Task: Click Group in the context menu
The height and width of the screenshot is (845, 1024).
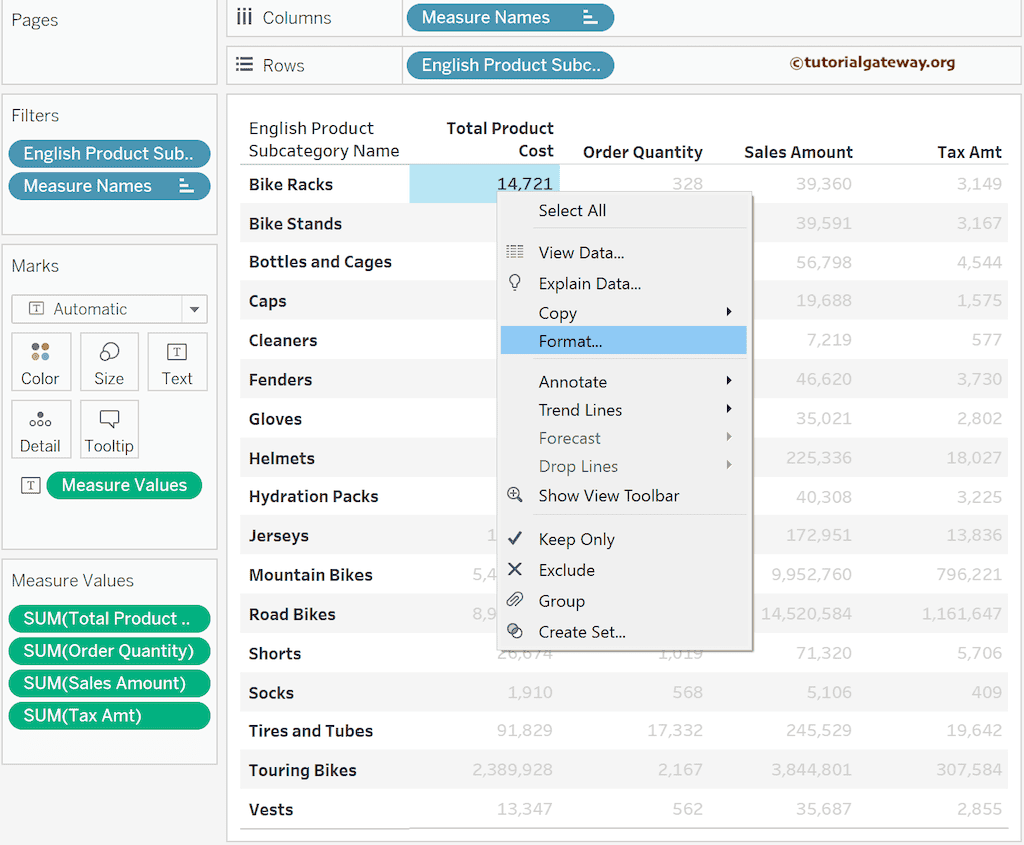Action: pyautogui.click(x=561, y=601)
